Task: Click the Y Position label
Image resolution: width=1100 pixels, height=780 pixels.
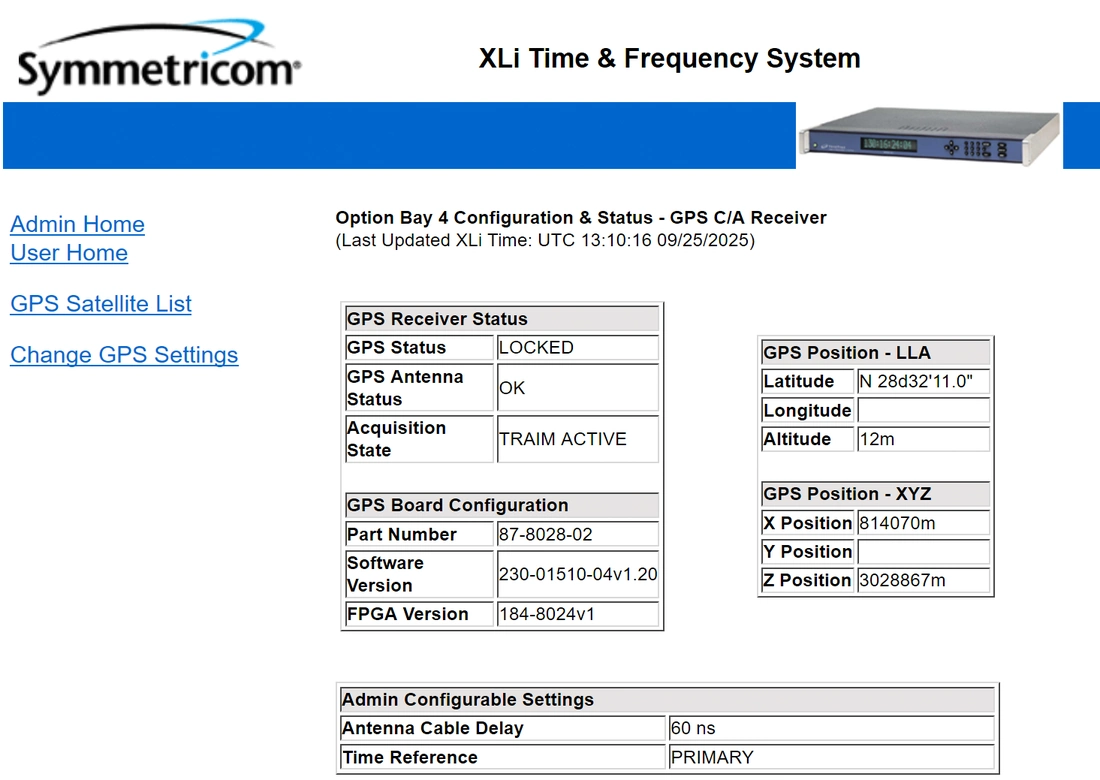Action: pos(808,551)
